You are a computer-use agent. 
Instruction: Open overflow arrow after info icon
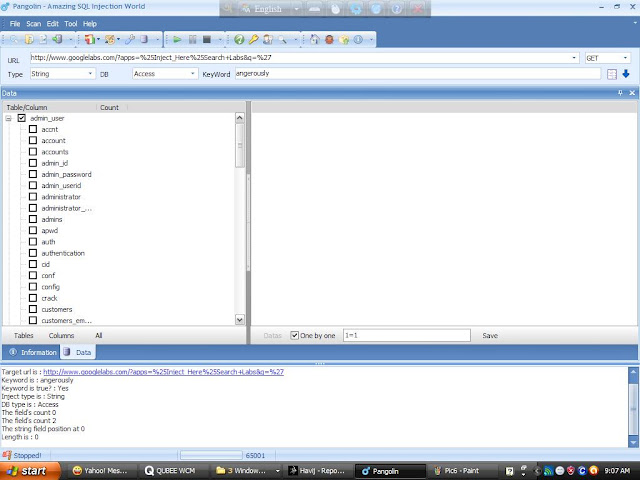coord(371,40)
